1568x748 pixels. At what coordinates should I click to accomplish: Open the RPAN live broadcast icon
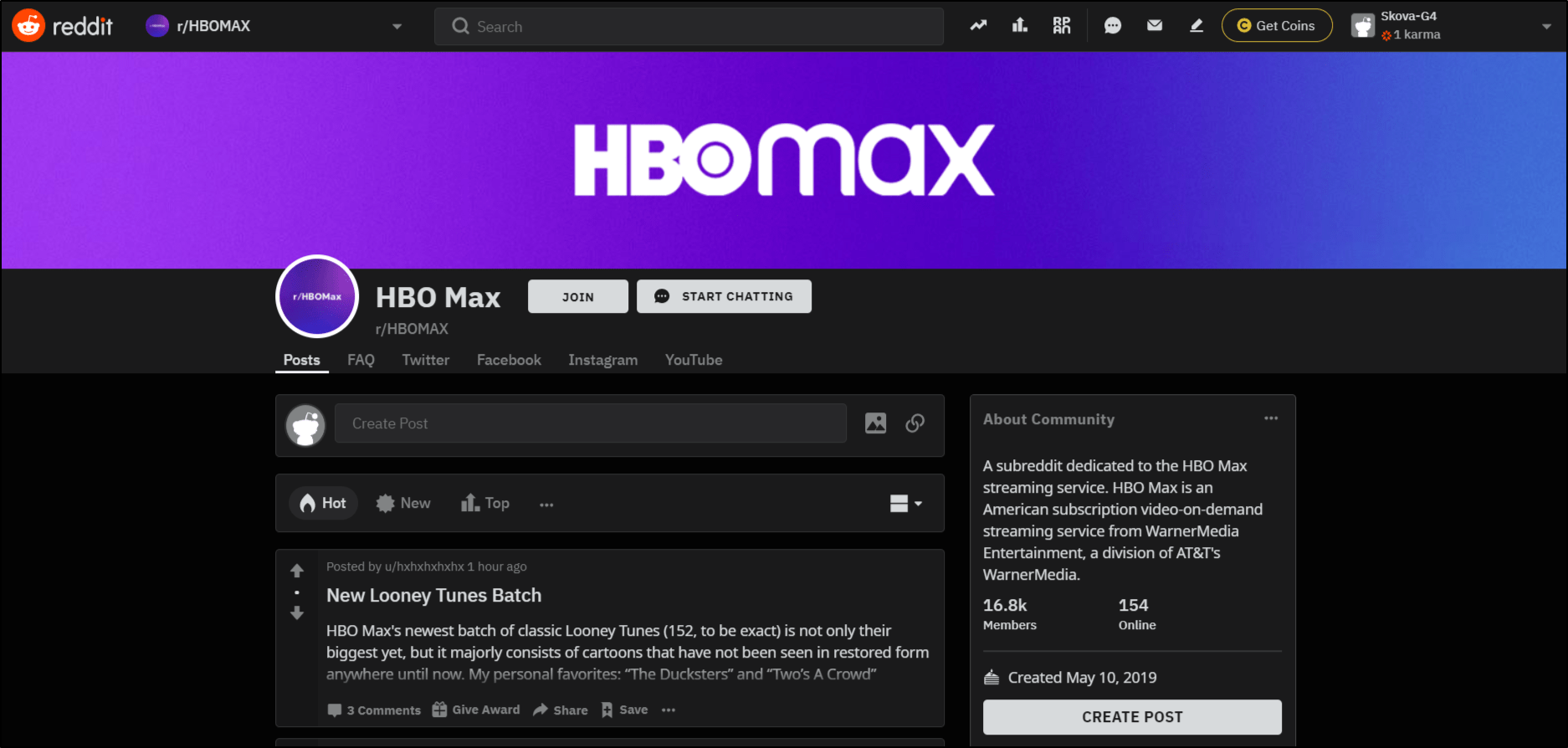coord(1062,26)
